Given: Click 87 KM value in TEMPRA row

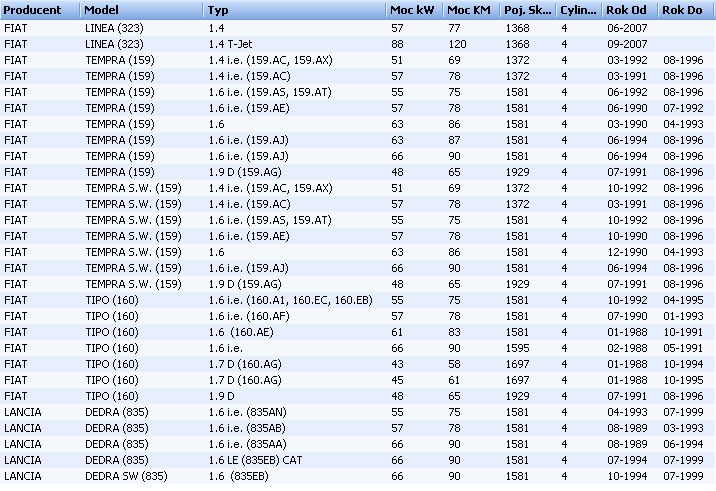Looking at the screenshot, I should pyautogui.click(x=454, y=140).
